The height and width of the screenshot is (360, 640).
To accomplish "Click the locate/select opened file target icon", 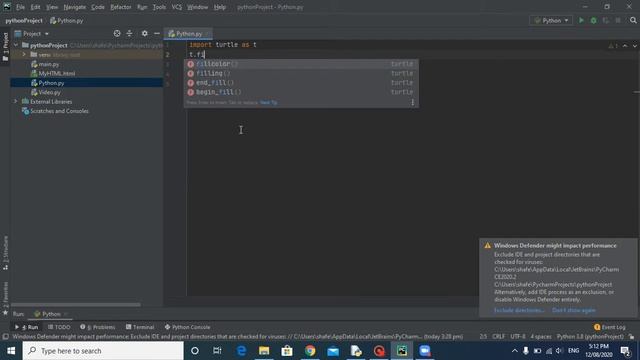I will [x=117, y=33].
